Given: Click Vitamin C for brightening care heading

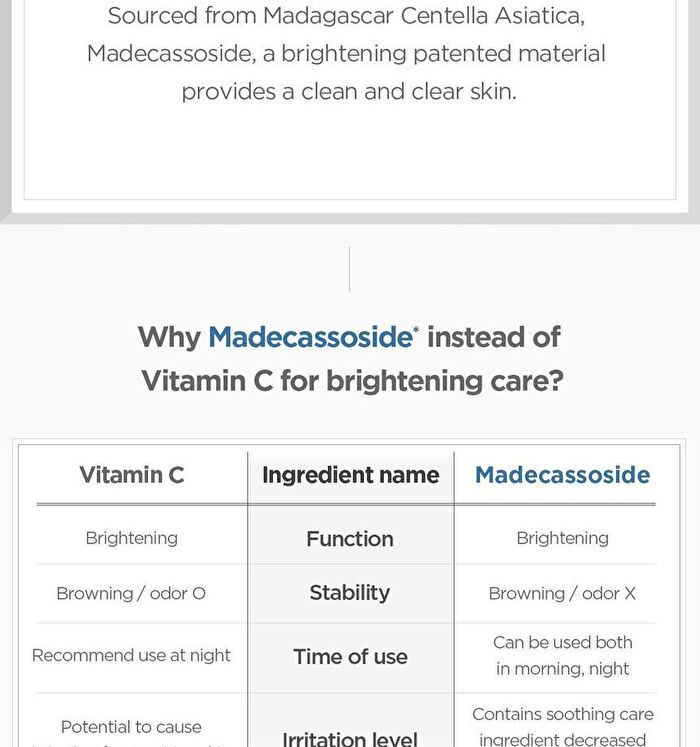Looking at the screenshot, I should 352,382.
